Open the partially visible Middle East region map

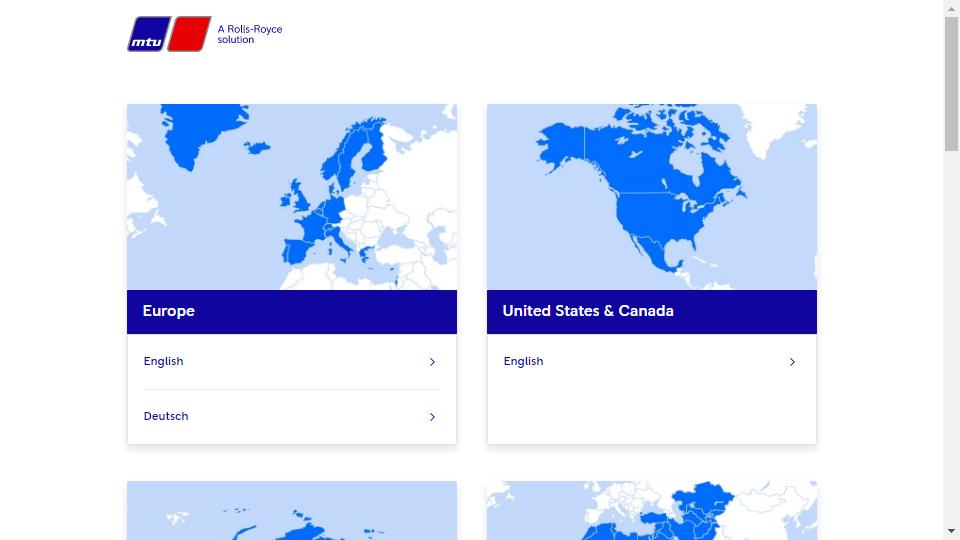(651, 511)
